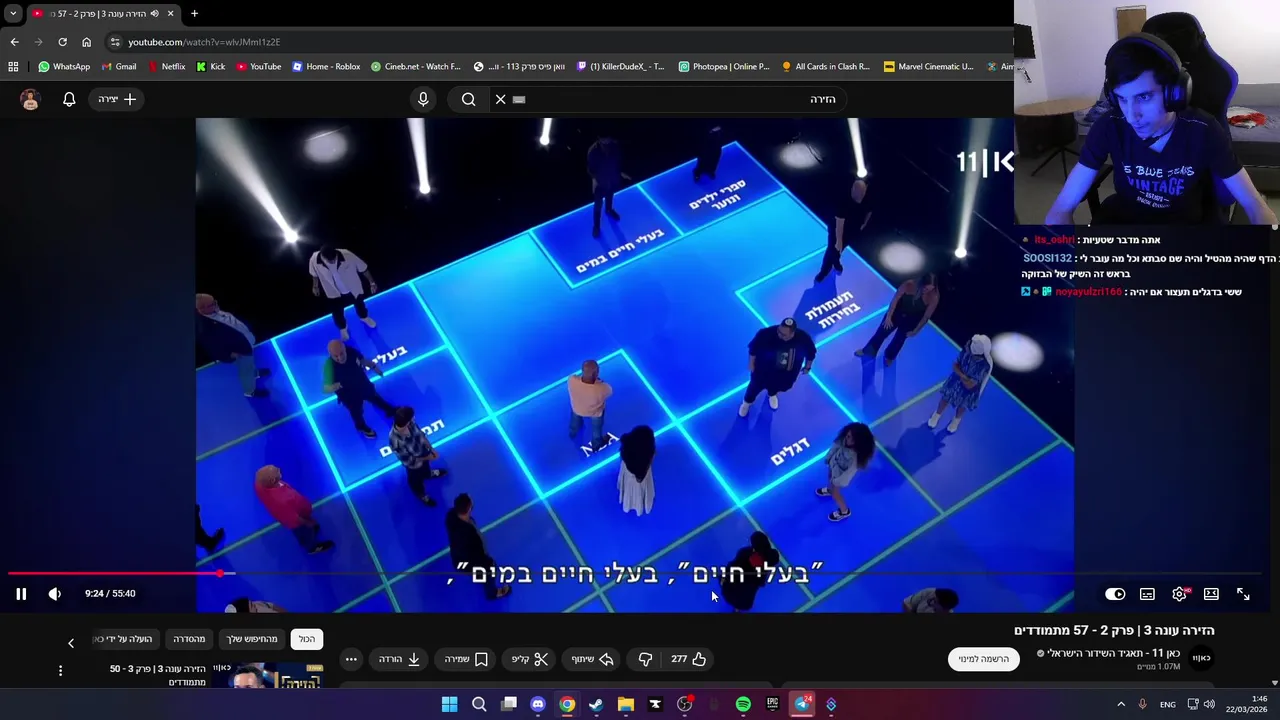Open the Windows Start menu
This screenshot has width=1280, height=720.
click(450, 704)
